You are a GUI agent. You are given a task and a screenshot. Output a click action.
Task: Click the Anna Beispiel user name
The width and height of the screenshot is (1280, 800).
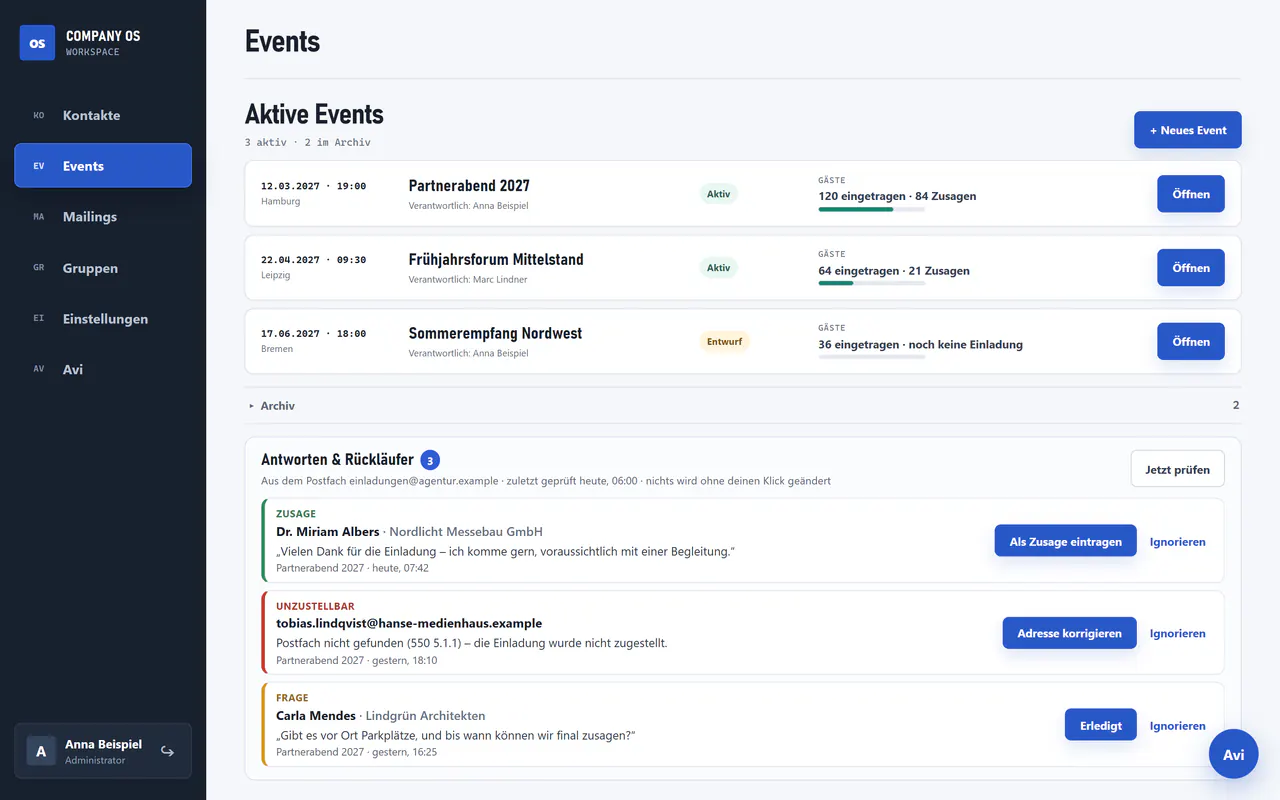103,745
